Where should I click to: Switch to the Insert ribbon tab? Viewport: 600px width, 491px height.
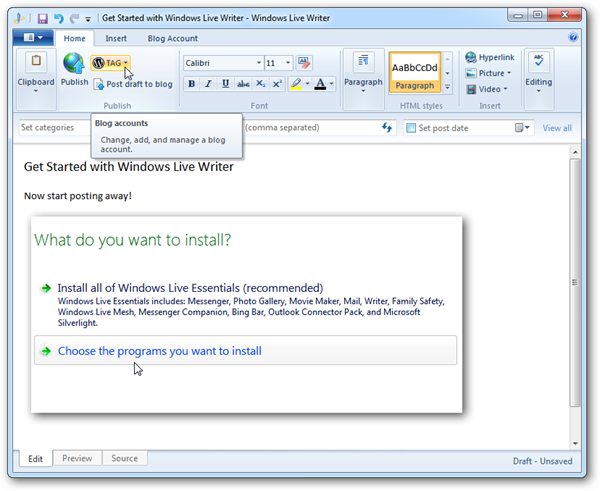point(116,39)
